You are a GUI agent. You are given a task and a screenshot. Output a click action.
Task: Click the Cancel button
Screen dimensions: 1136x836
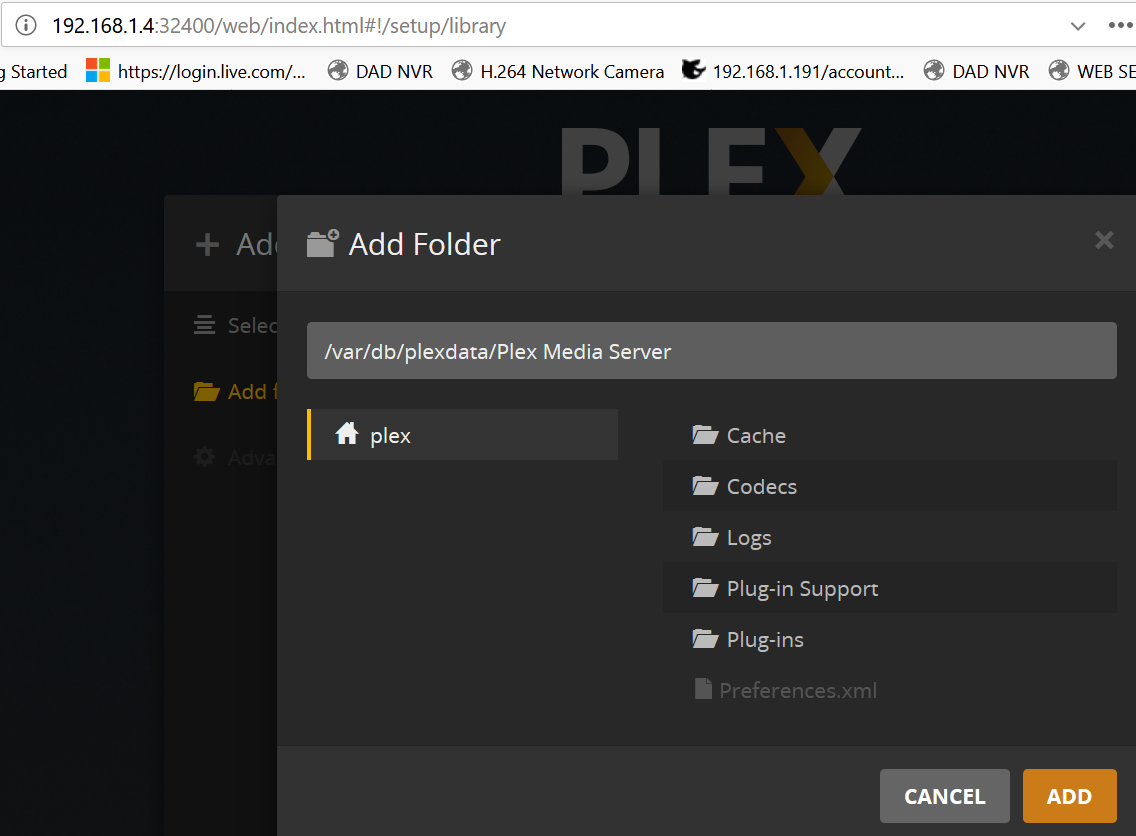(945, 796)
